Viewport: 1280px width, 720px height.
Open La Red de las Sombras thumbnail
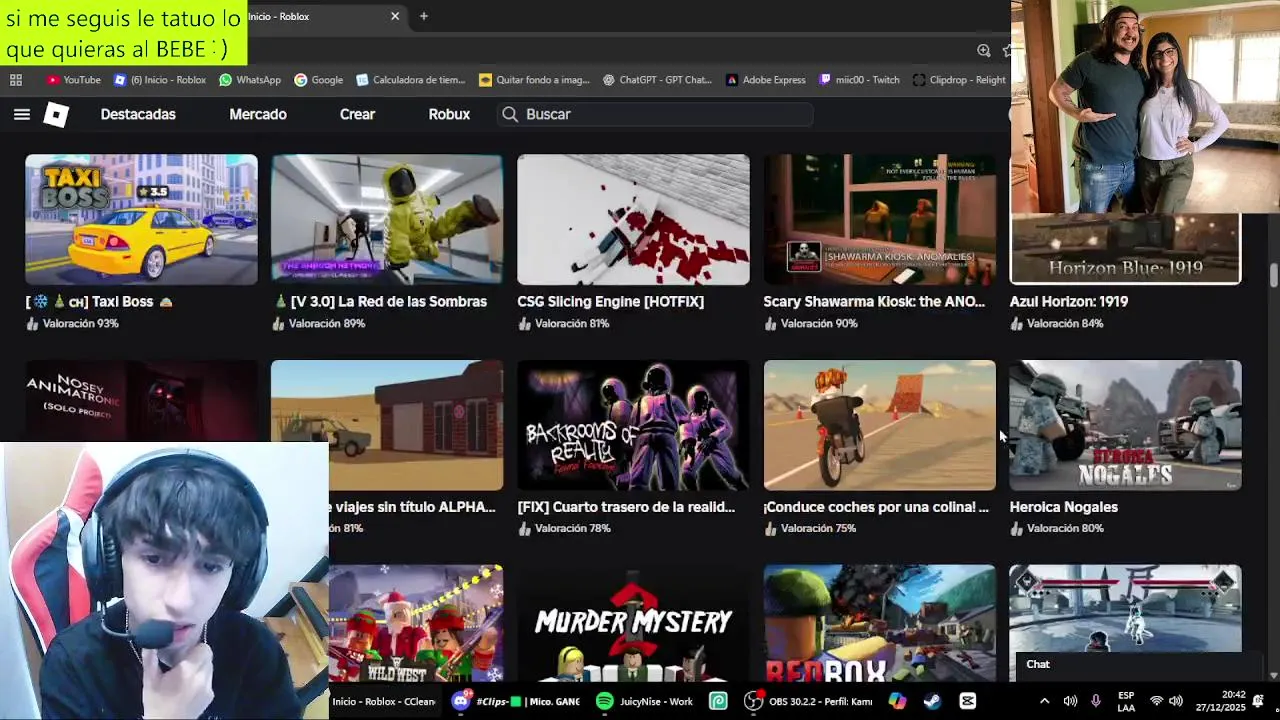[387, 219]
